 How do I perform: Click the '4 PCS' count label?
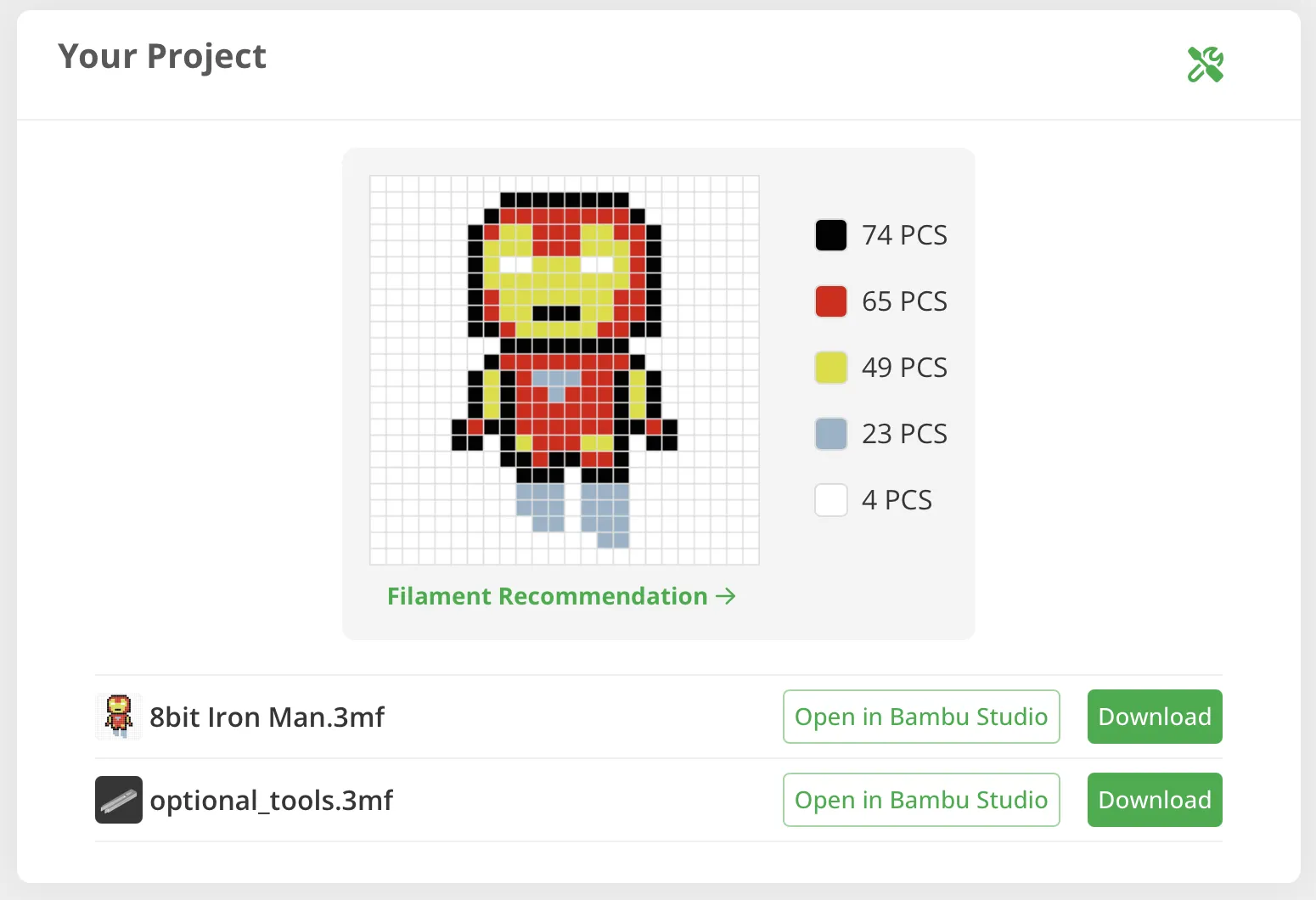[x=897, y=500]
